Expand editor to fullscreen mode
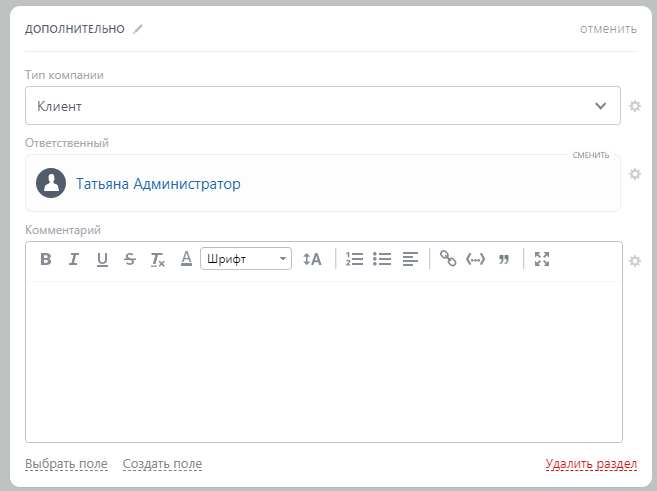This screenshot has width=657, height=491. click(x=542, y=259)
